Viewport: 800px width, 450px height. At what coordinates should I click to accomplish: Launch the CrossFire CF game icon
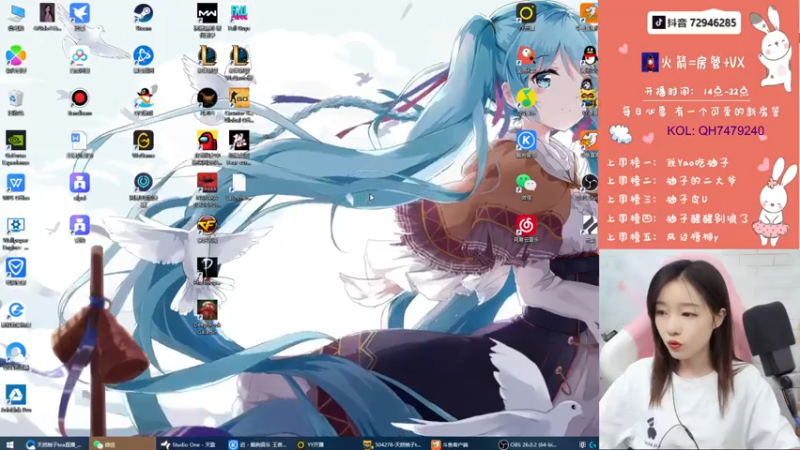point(207,225)
